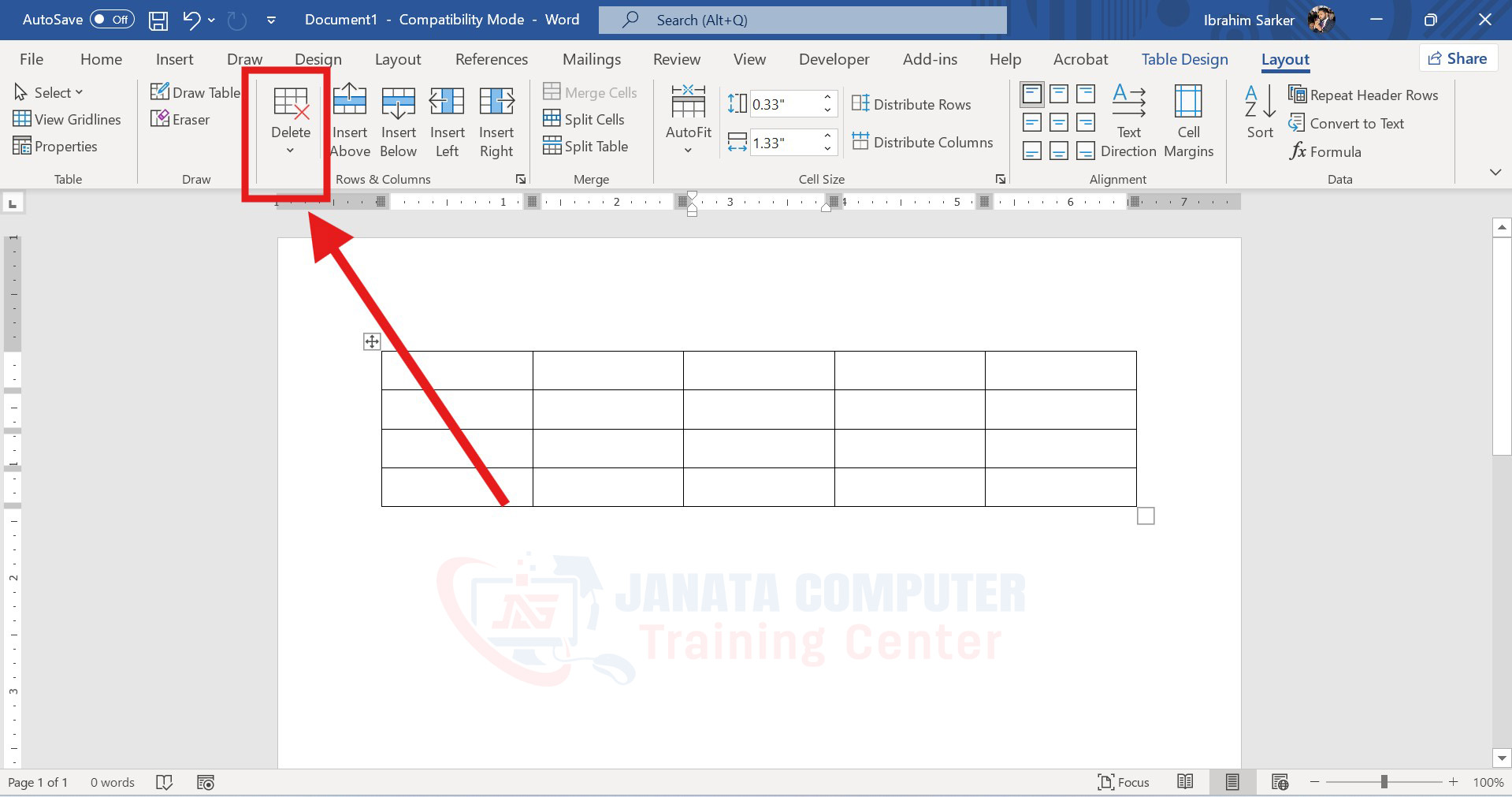Click the Share button
The width and height of the screenshot is (1512, 797).
click(1458, 58)
